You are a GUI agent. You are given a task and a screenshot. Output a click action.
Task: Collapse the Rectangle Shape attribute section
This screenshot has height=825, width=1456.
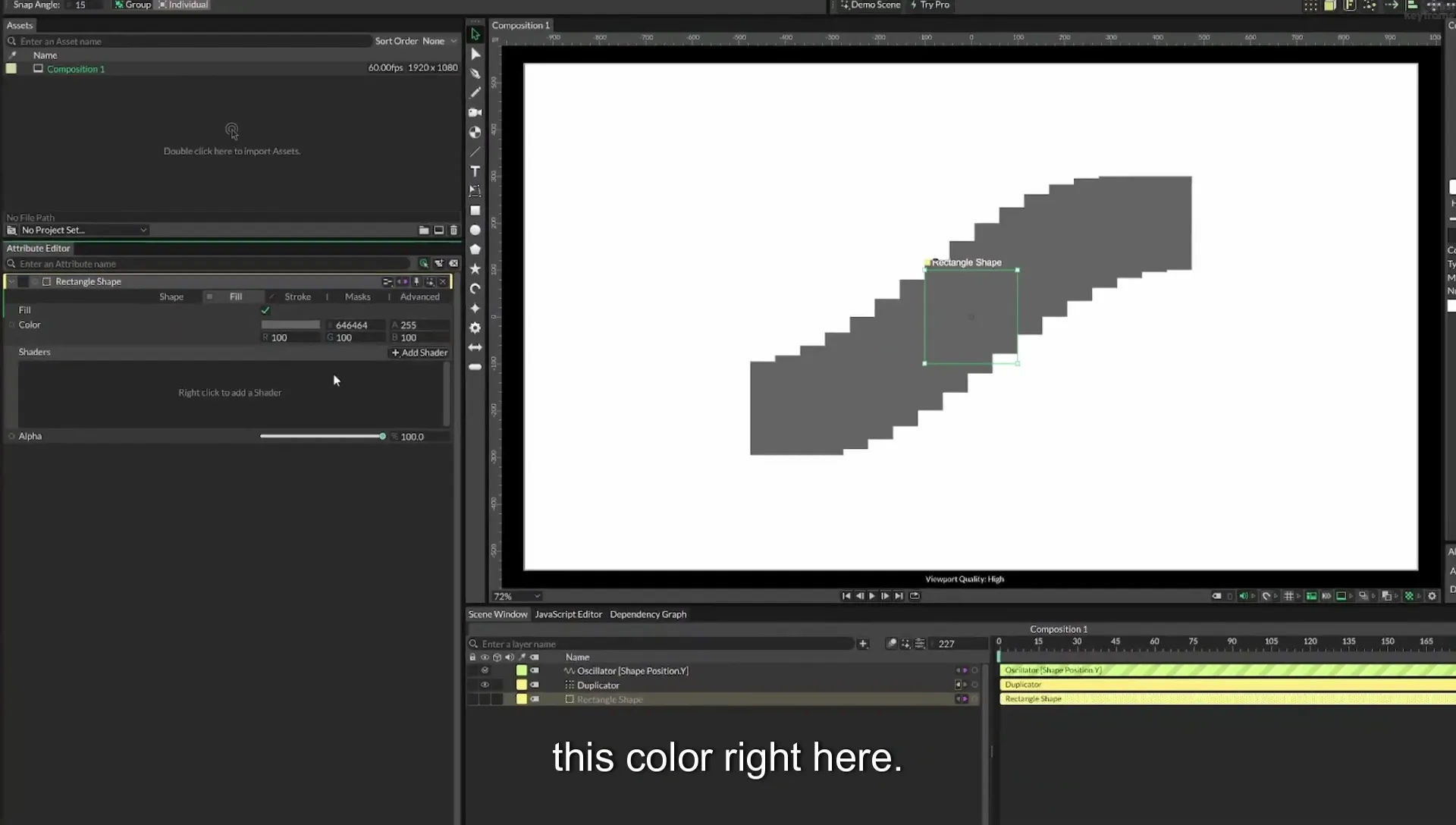coord(11,281)
